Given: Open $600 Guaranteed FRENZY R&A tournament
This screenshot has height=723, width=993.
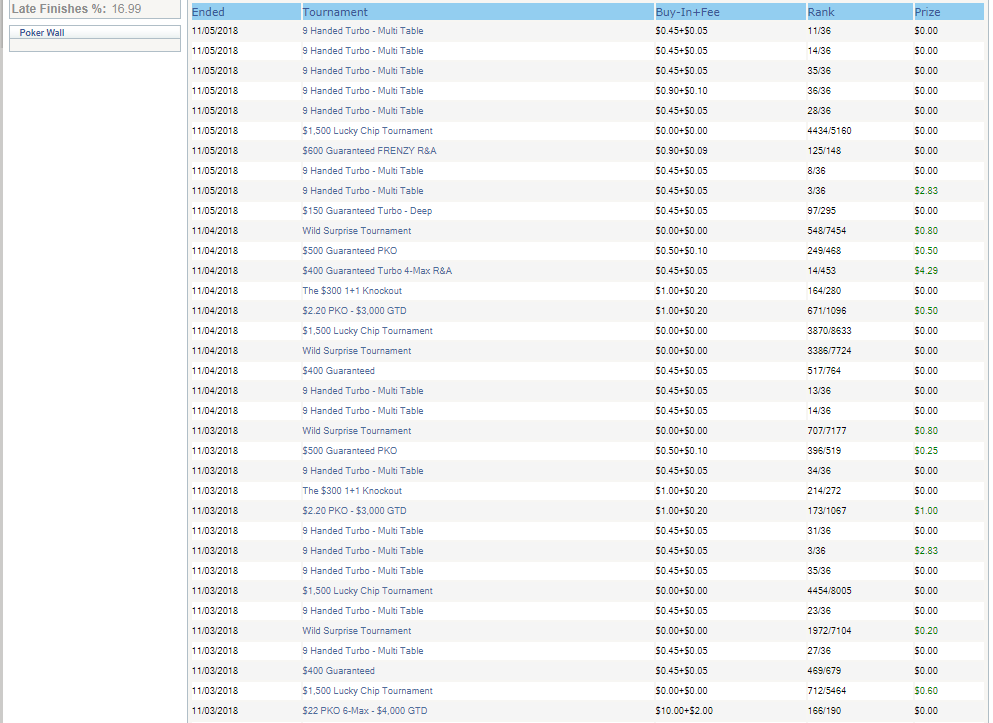Looking at the screenshot, I should click(369, 151).
